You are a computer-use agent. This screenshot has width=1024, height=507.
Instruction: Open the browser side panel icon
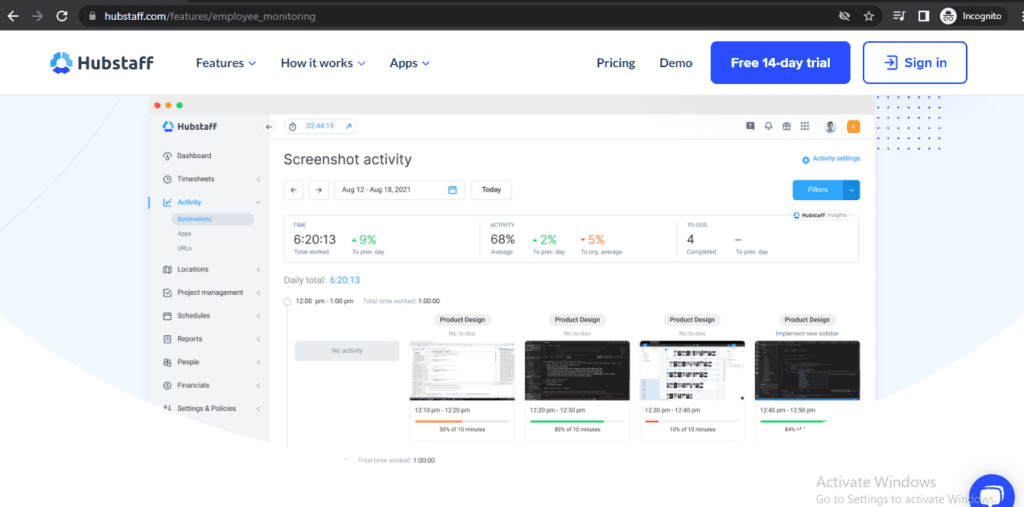pos(923,16)
